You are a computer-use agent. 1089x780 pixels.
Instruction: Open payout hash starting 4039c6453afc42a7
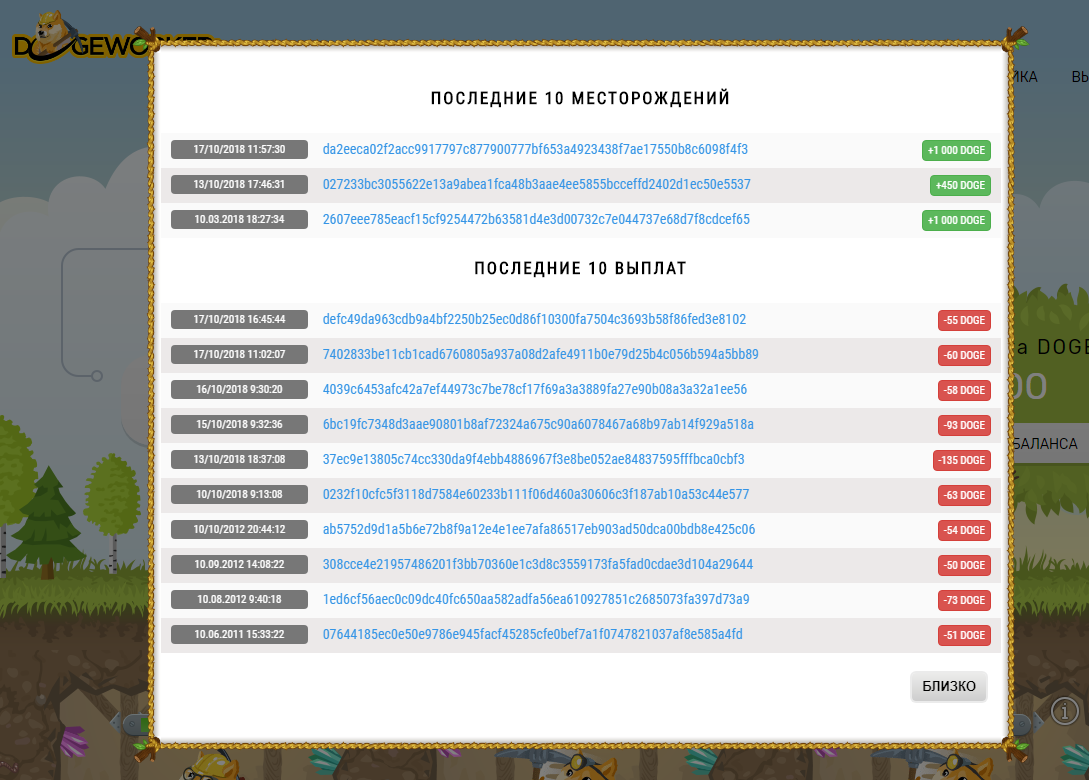point(535,390)
